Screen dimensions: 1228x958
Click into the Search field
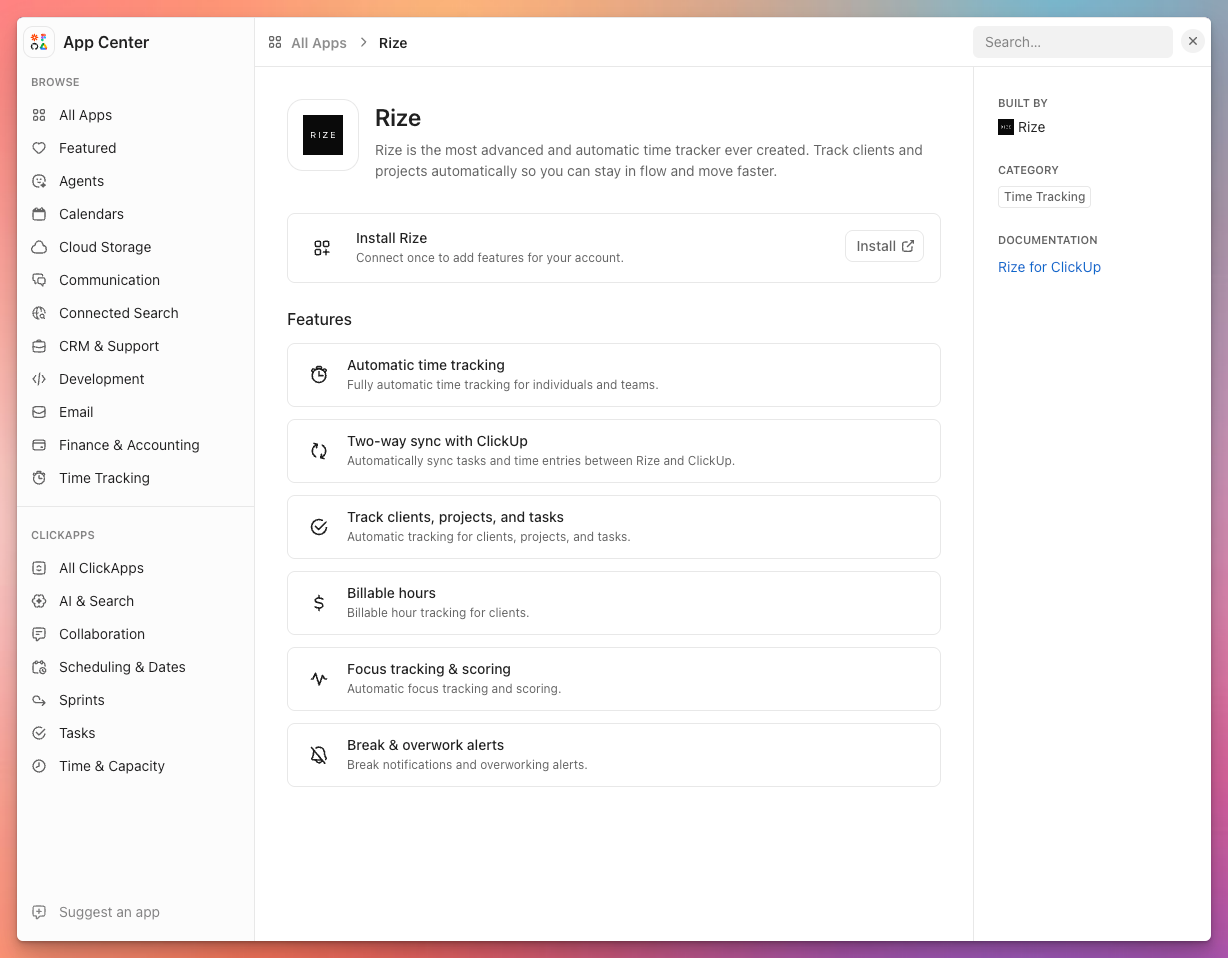tap(1072, 42)
